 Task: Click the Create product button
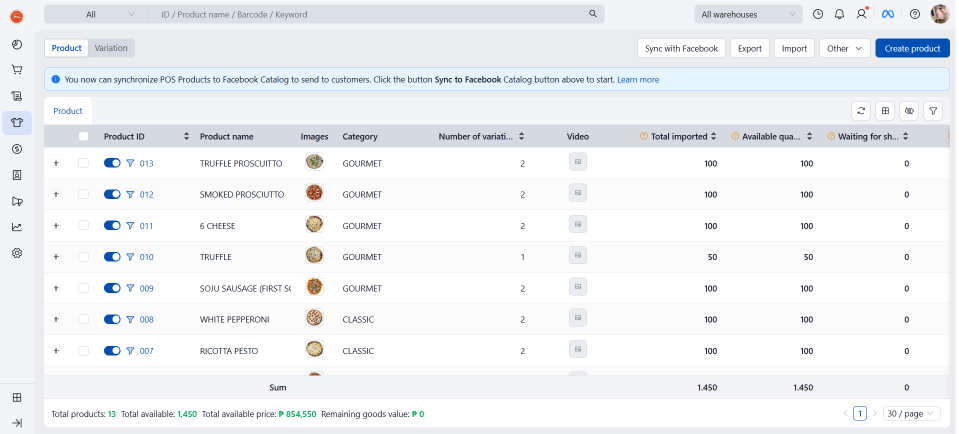click(912, 48)
